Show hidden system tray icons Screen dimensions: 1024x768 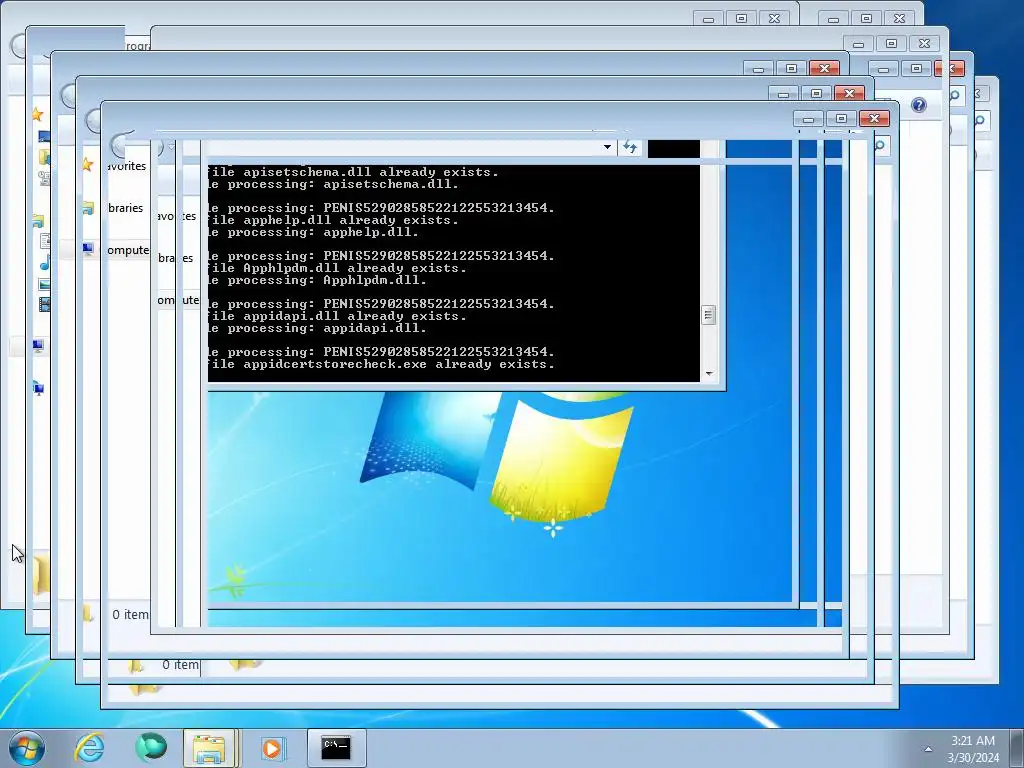(x=928, y=749)
